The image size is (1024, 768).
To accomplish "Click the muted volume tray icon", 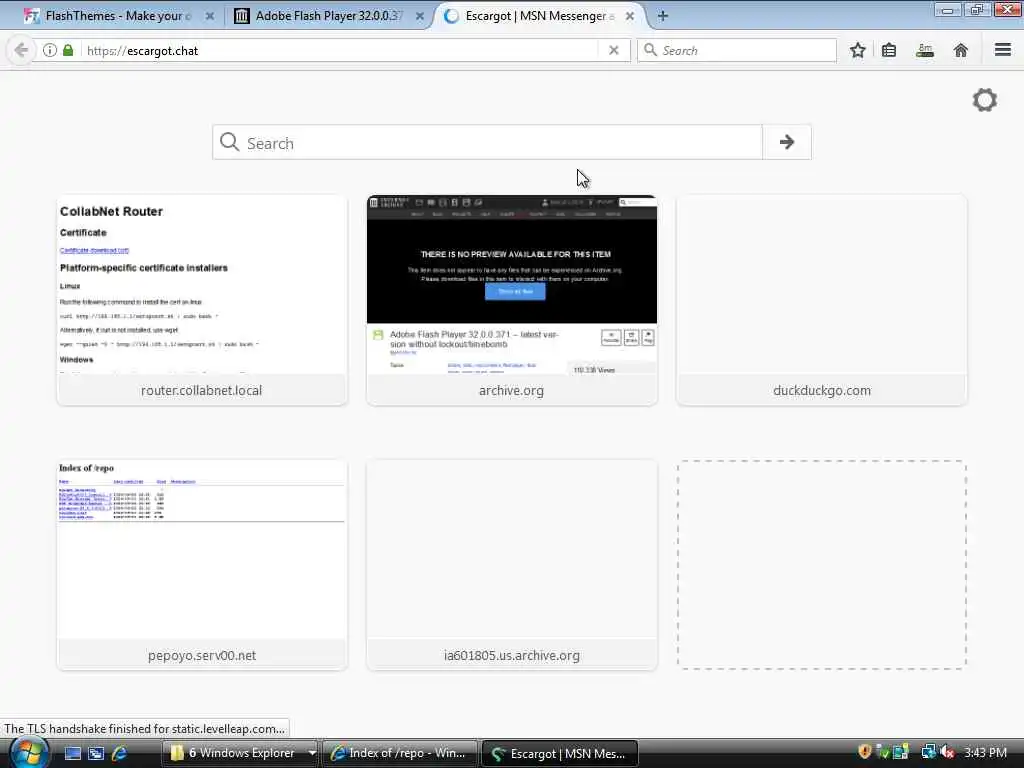I will click(948, 752).
